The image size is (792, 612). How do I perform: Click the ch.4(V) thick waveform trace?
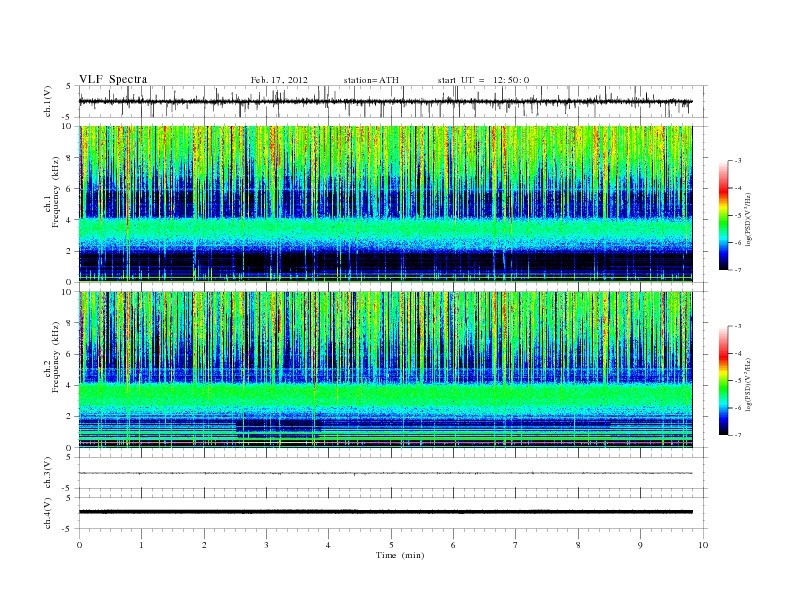(x=386, y=512)
